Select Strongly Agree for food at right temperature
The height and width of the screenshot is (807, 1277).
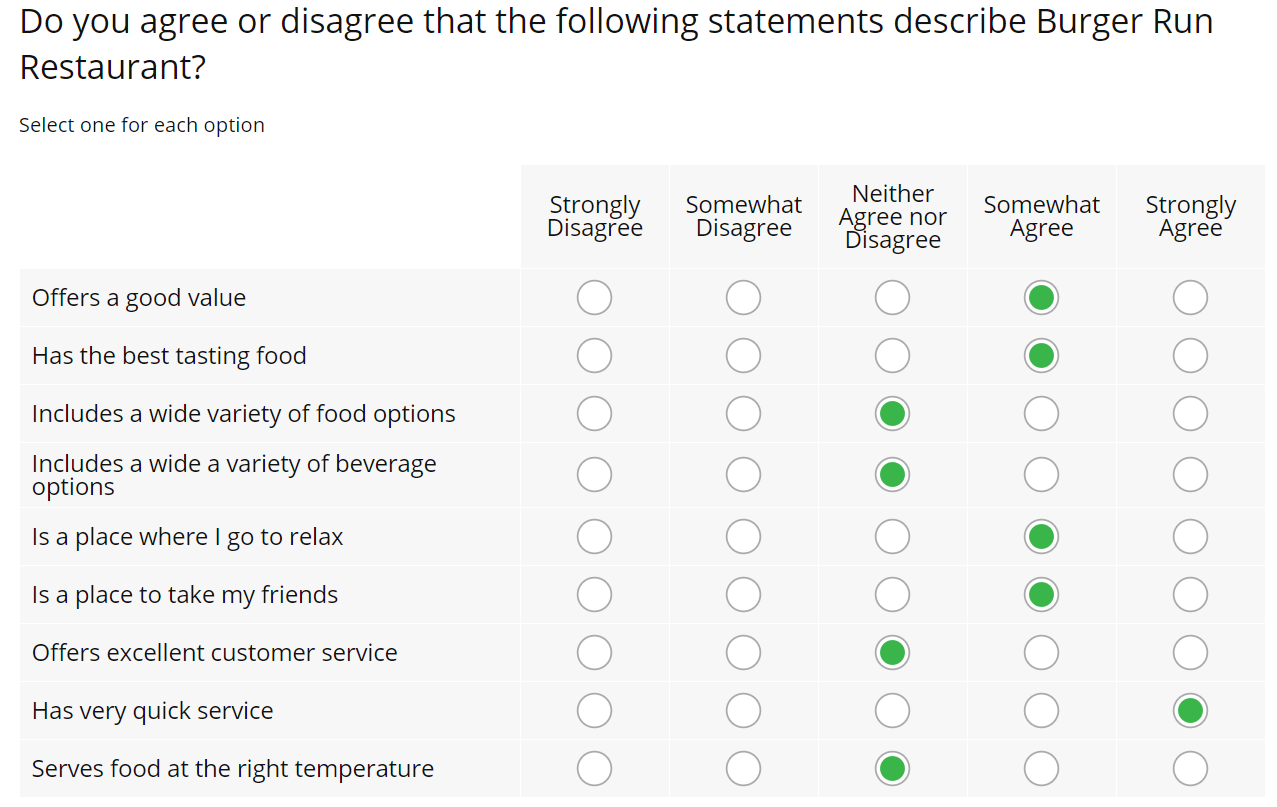(1190, 769)
